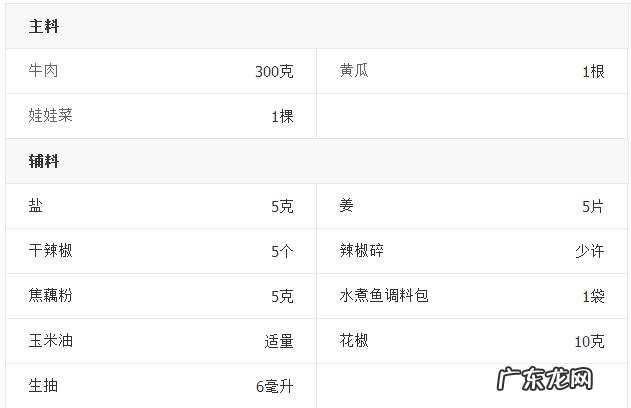Select the 300克 quantity for 牛肉
This screenshot has width=631, height=408.
[274, 72]
